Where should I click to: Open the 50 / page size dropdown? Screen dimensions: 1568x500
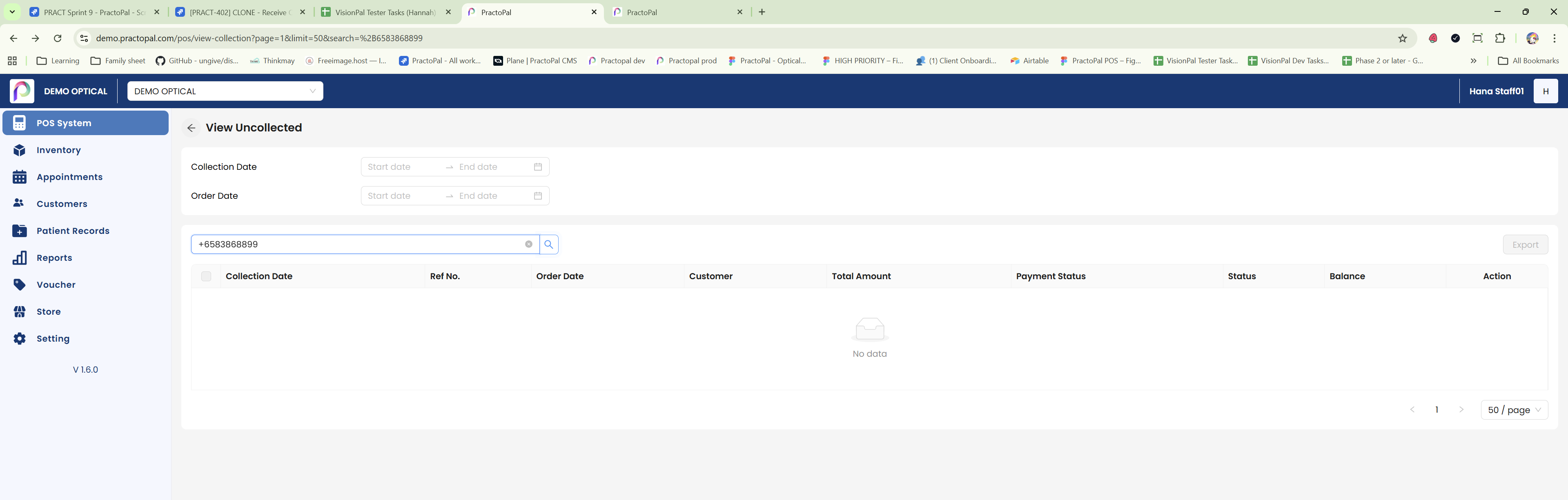click(x=1514, y=410)
